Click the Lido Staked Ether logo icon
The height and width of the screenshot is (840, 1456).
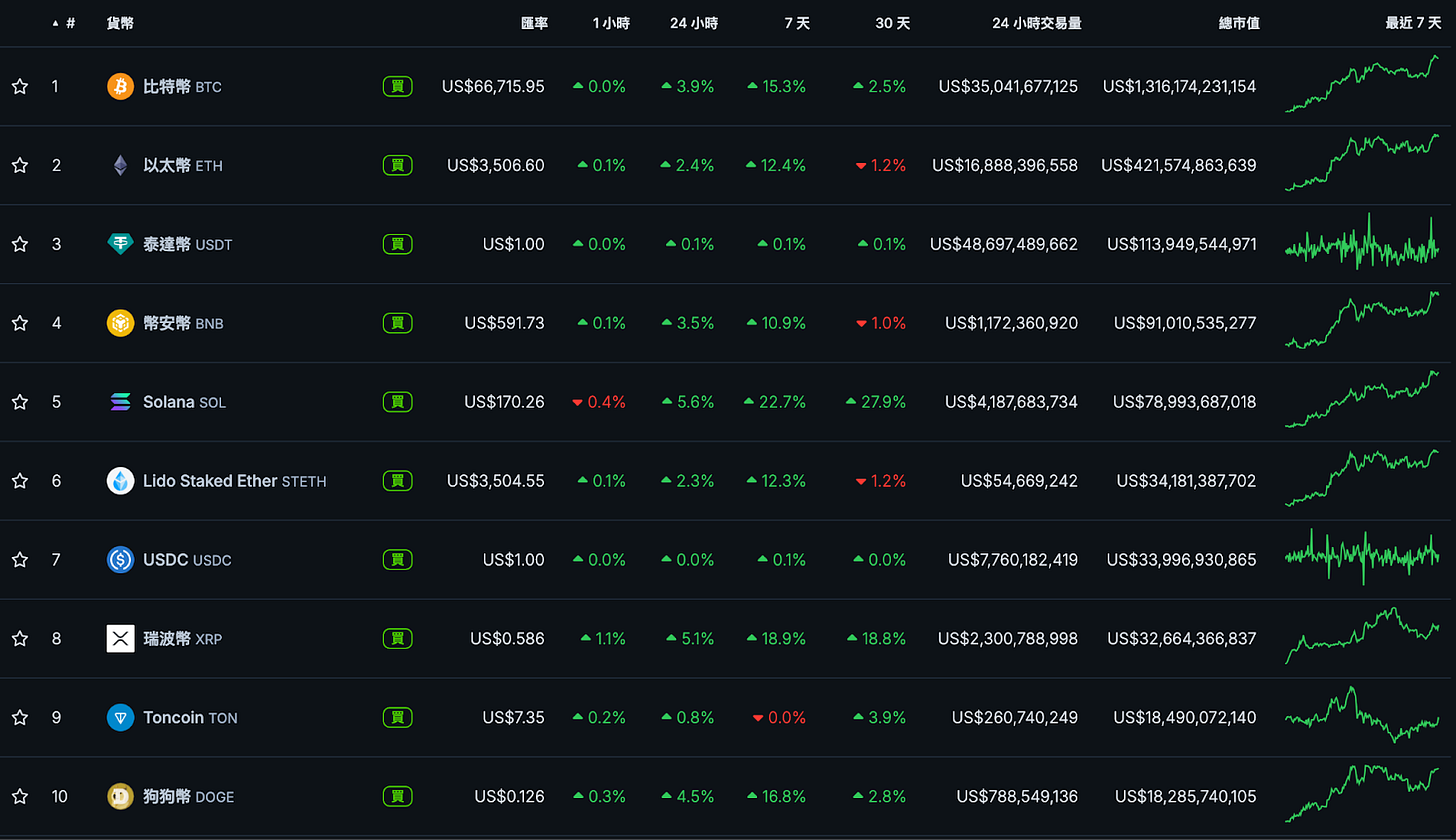tap(120, 481)
